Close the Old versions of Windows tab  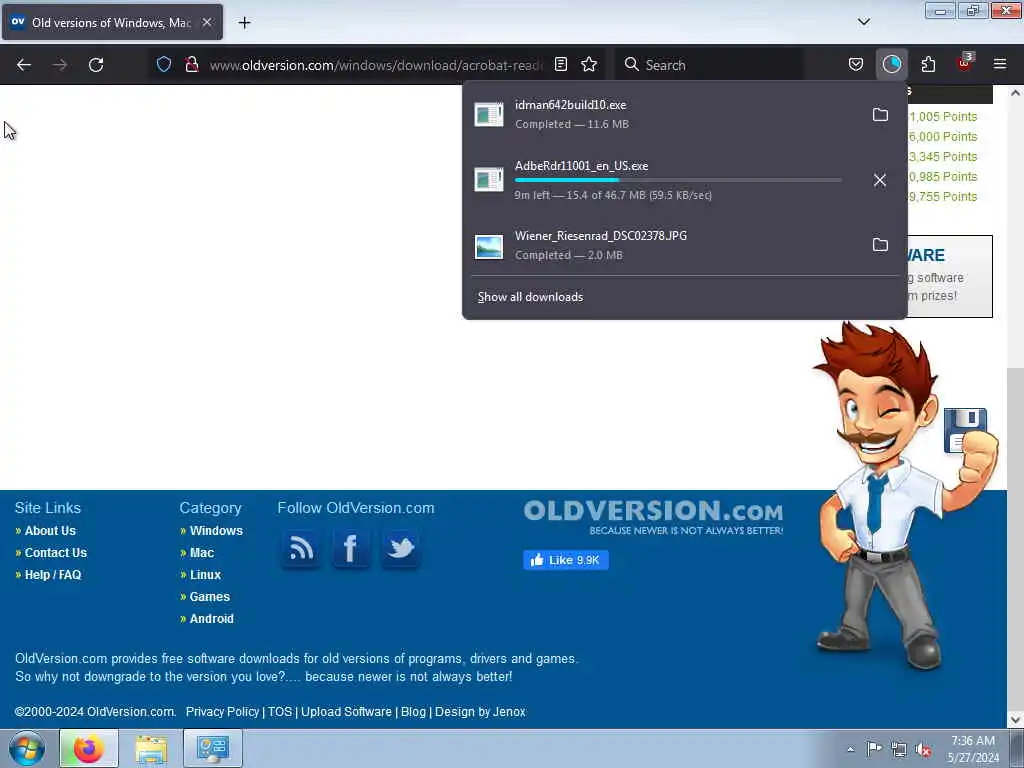tap(206, 22)
